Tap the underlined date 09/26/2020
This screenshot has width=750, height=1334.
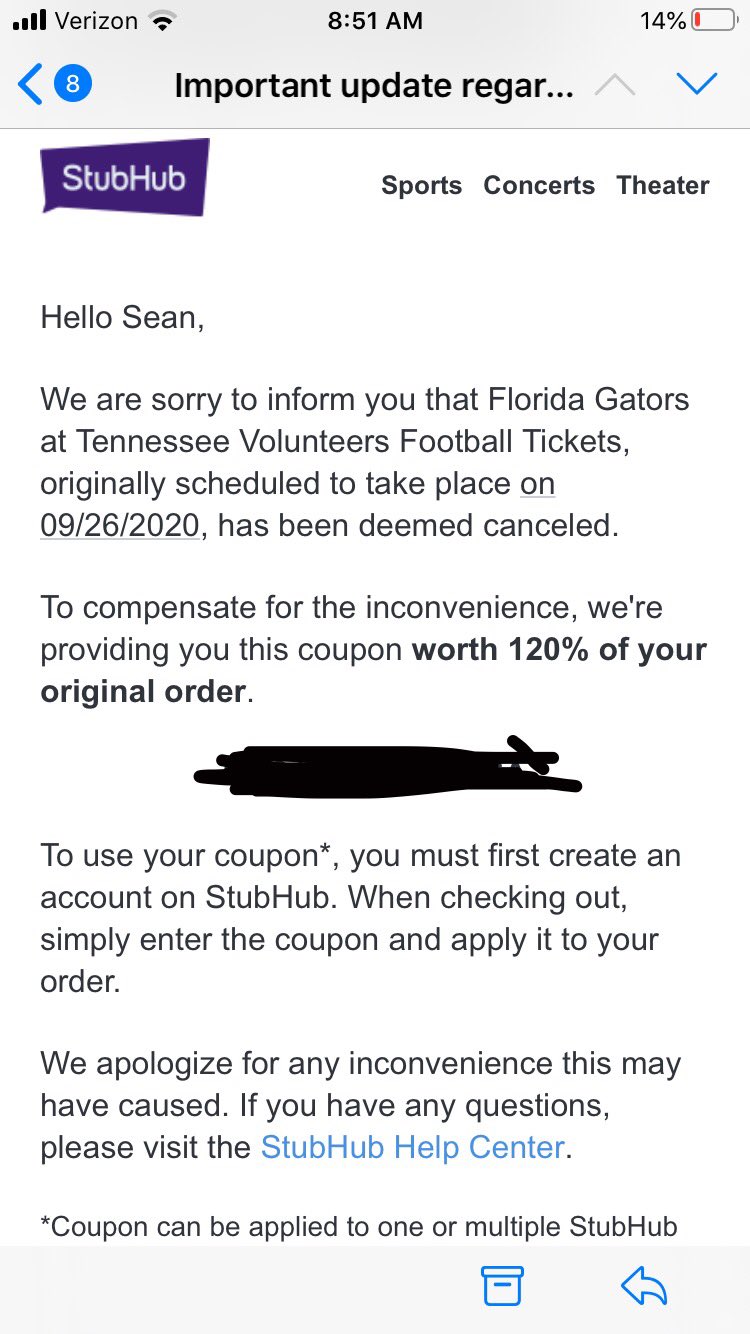120,525
